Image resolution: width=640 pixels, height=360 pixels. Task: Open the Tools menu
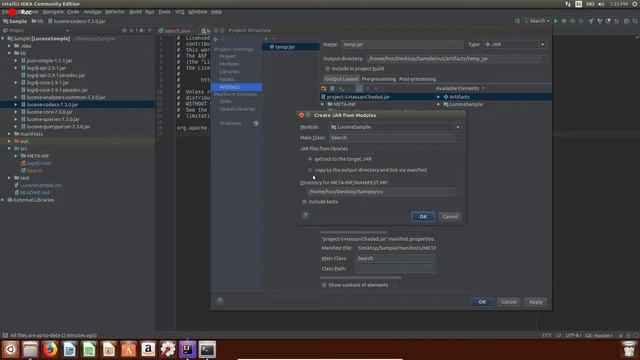pos(164,12)
